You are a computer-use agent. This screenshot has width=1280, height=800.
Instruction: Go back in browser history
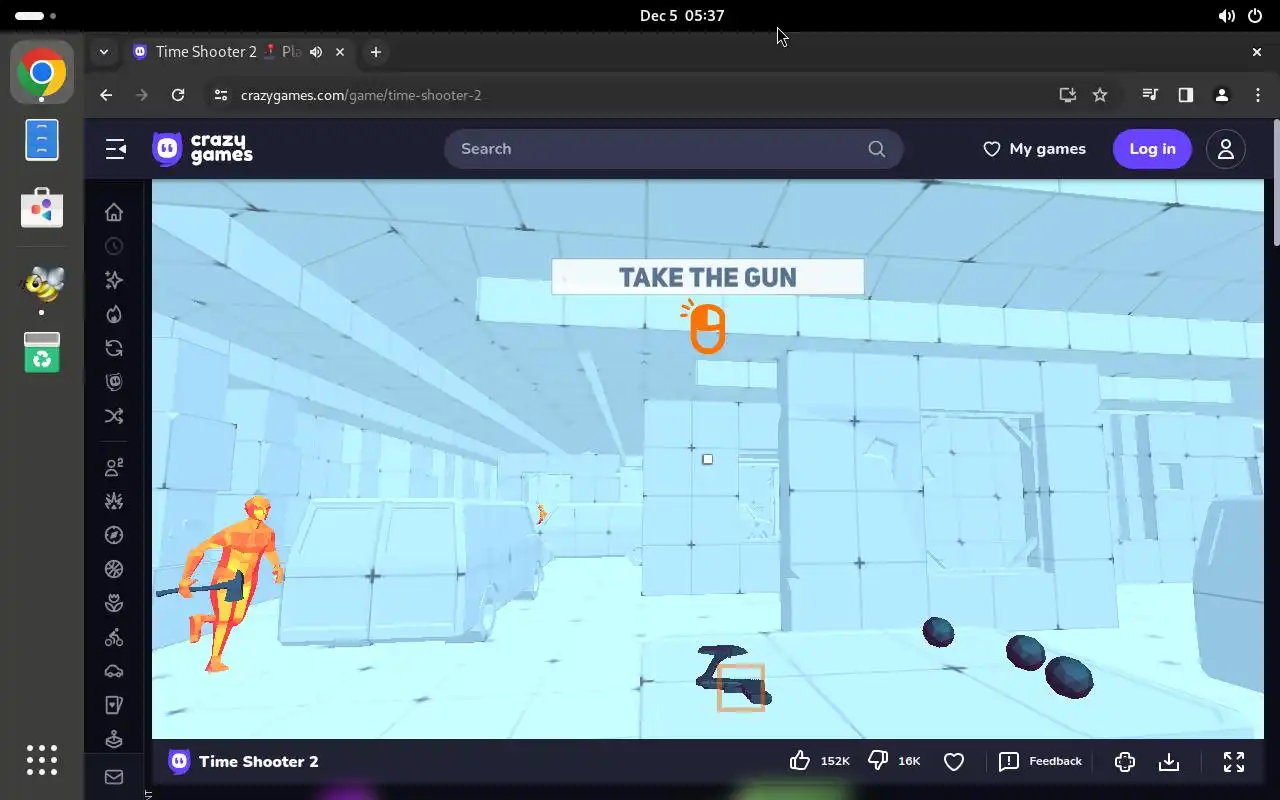[106, 95]
